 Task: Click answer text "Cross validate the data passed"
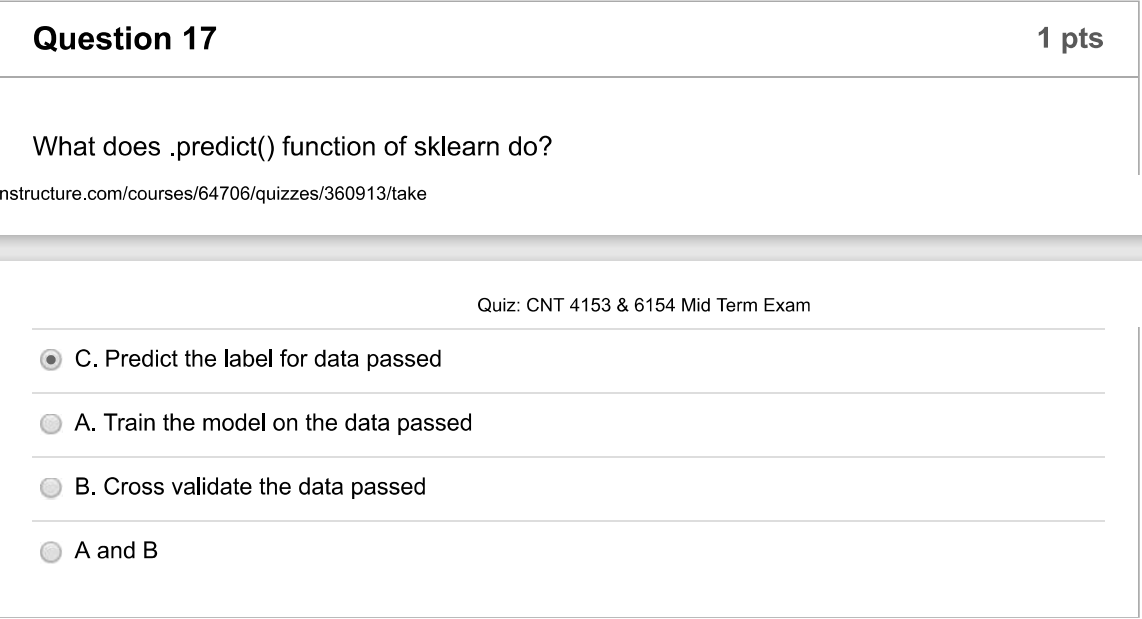[x=250, y=486]
